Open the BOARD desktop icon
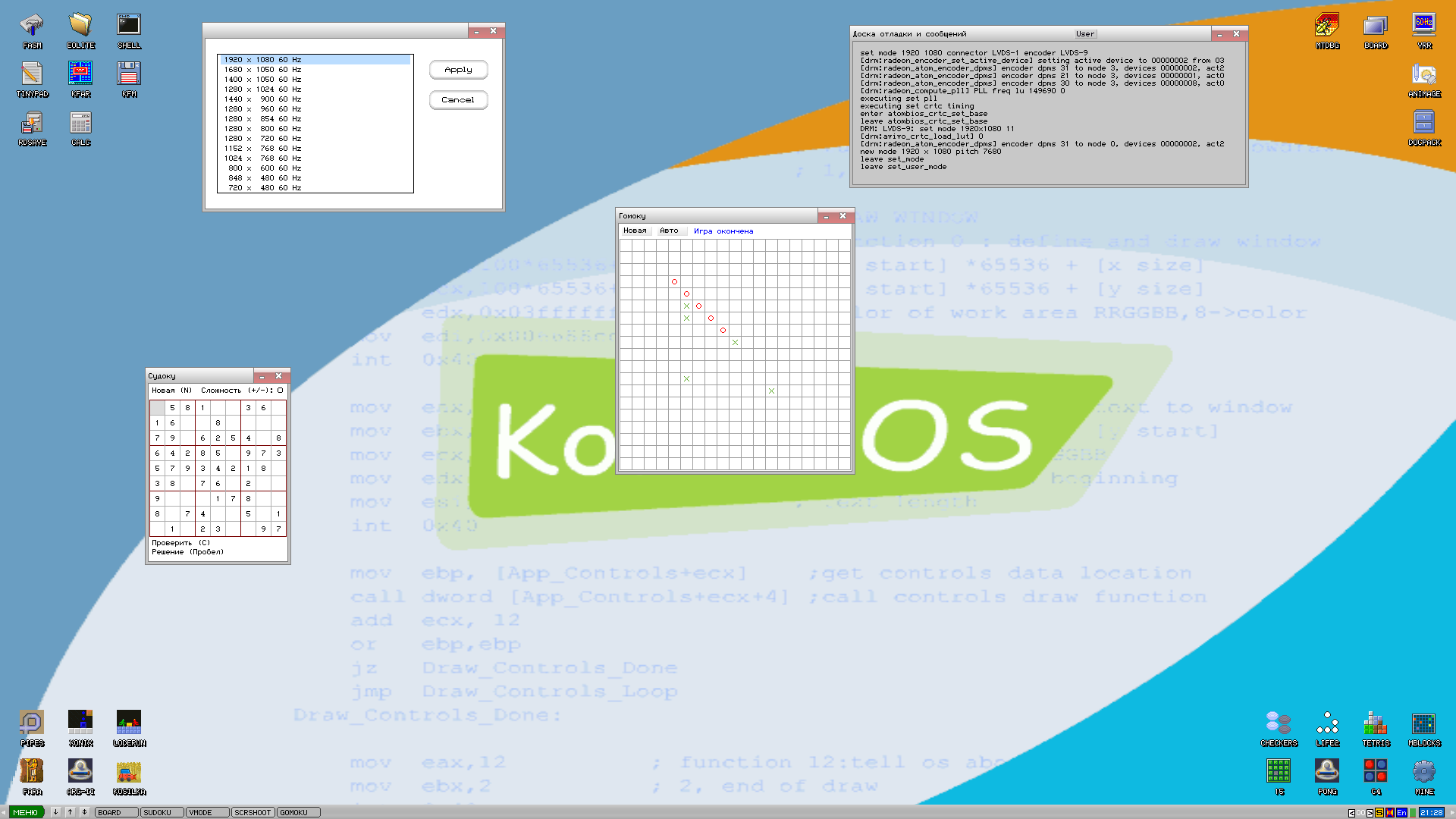Screen dimensions: 1456x819 coord(1376,30)
